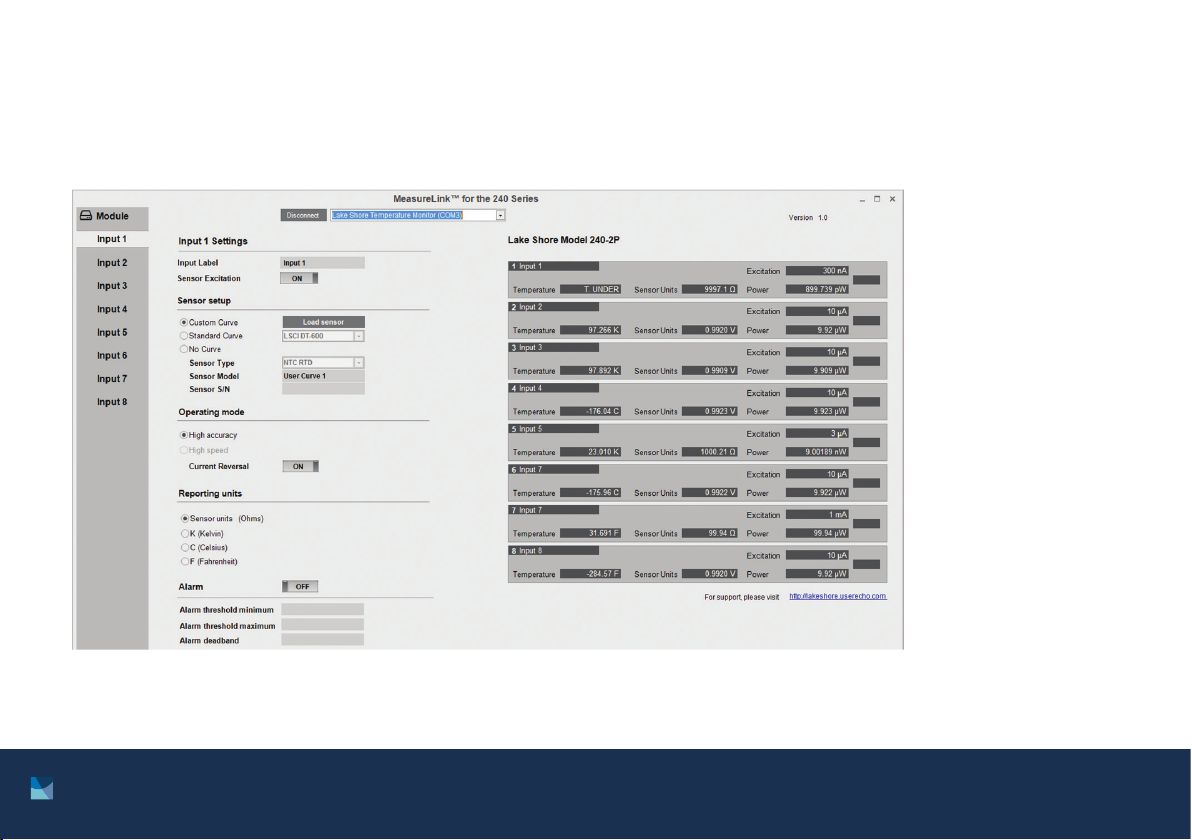Screen dimensions: 1192x840
Task: Click the '9.922 µW' power value
Action: (x=817, y=493)
